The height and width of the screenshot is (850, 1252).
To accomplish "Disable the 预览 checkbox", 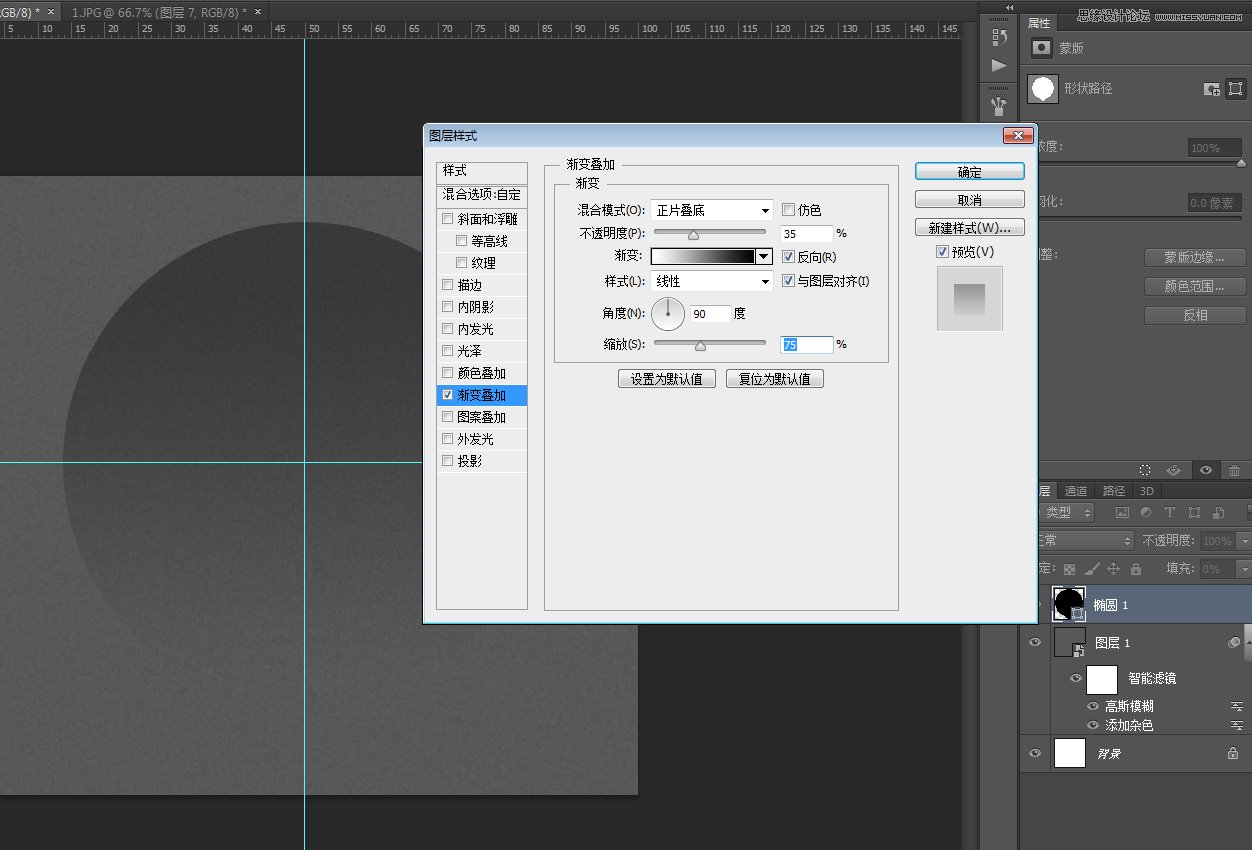I will pos(942,251).
